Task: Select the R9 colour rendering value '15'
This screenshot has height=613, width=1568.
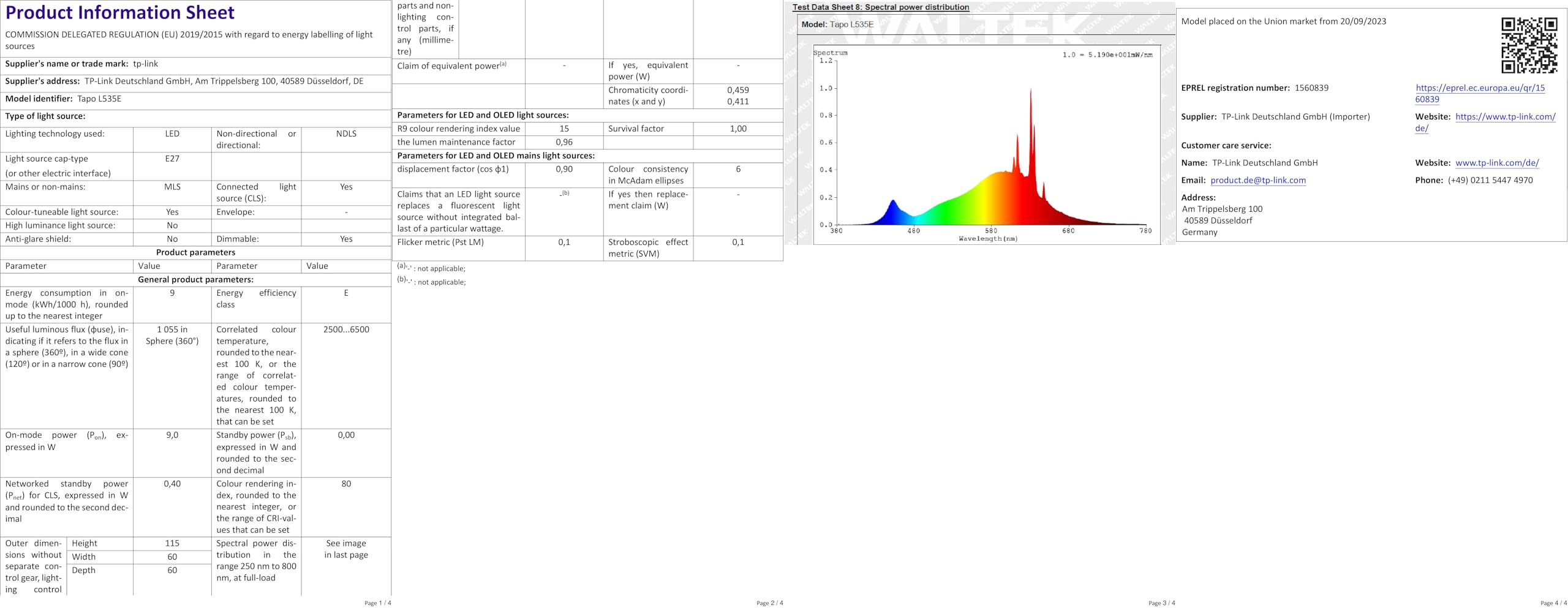Action: [564, 129]
